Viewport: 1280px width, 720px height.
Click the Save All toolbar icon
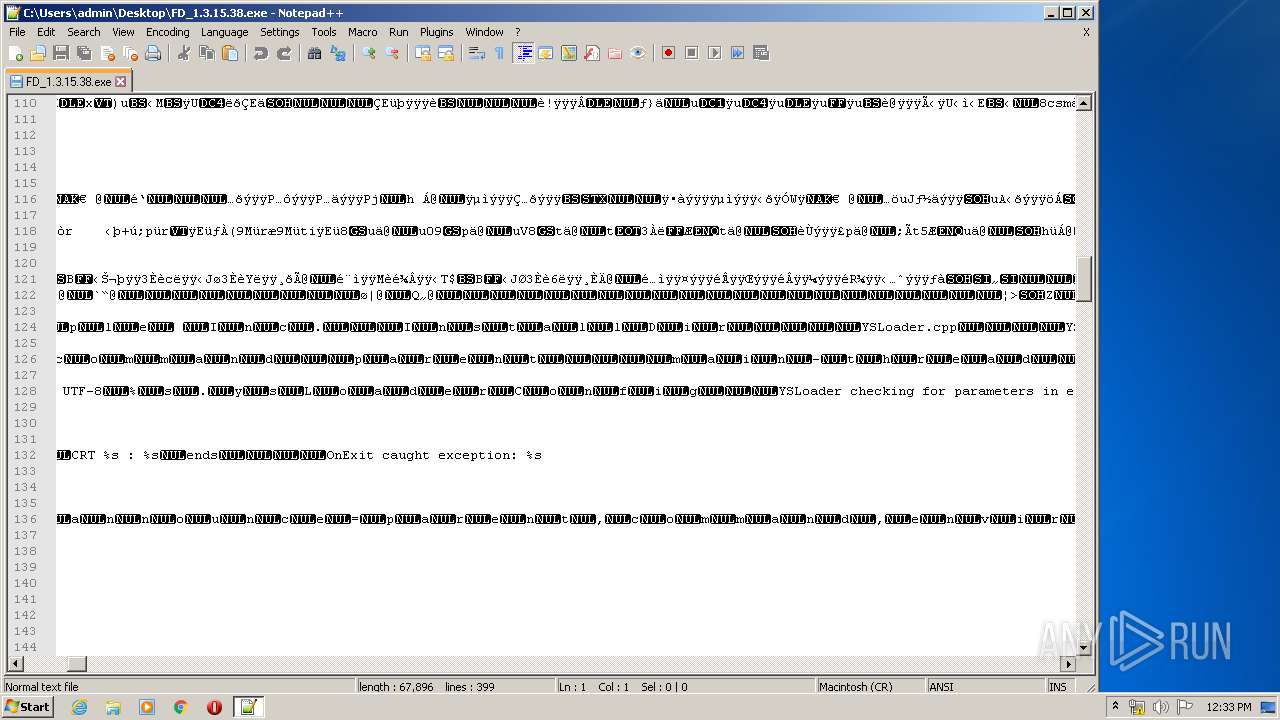coord(84,53)
